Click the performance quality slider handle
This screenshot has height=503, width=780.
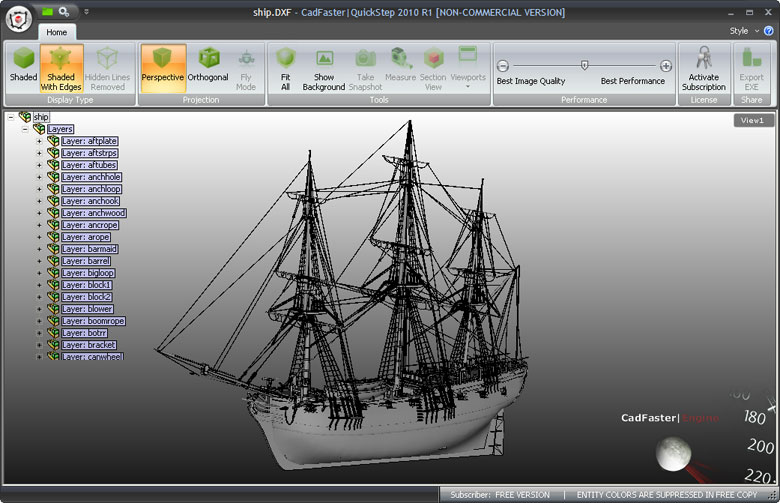(585, 65)
